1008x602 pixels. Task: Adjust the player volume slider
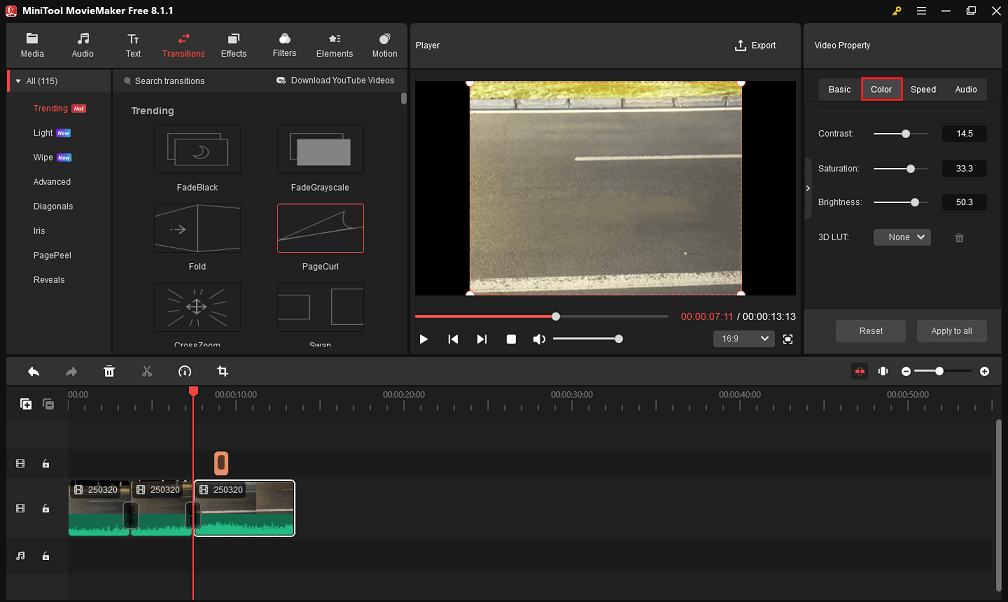click(x=588, y=339)
